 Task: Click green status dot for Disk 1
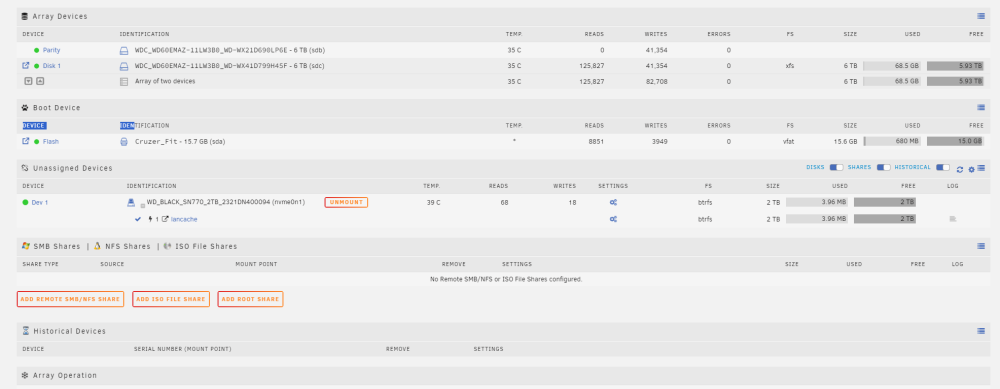(37, 66)
